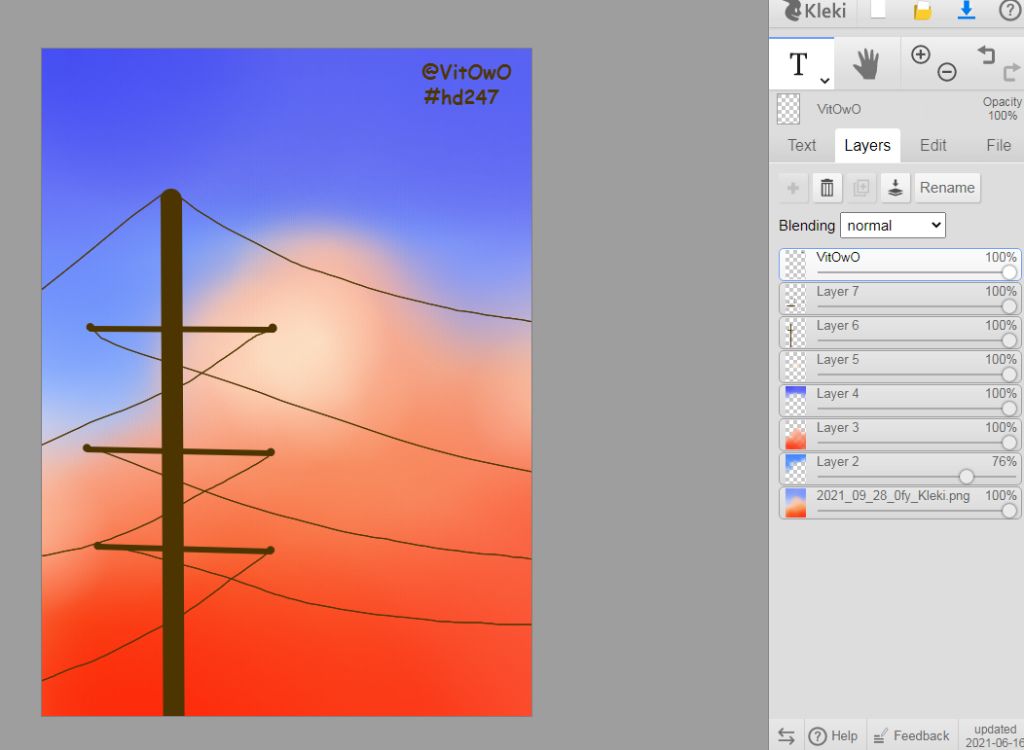Select the 2021_09_28_0fy_Kleki.png layer
This screenshot has width=1024, height=750.
[900, 502]
